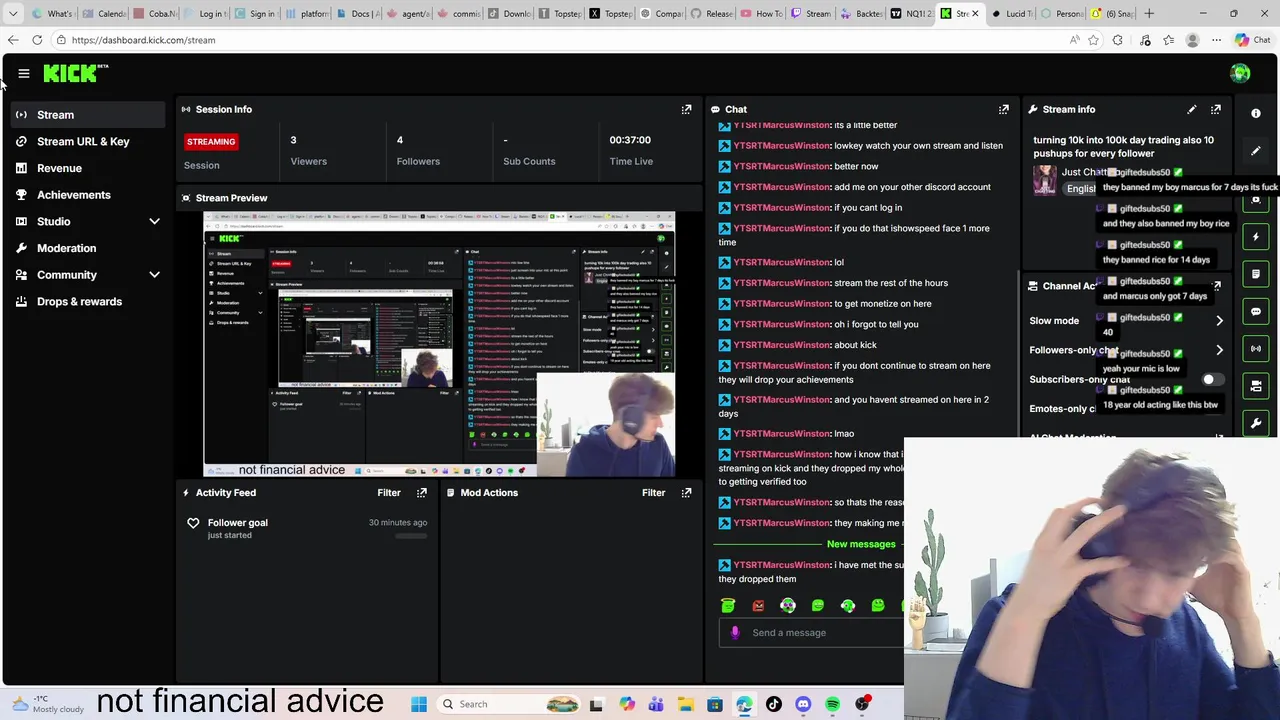Open Slow mode settings arrow

(x=1219, y=321)
